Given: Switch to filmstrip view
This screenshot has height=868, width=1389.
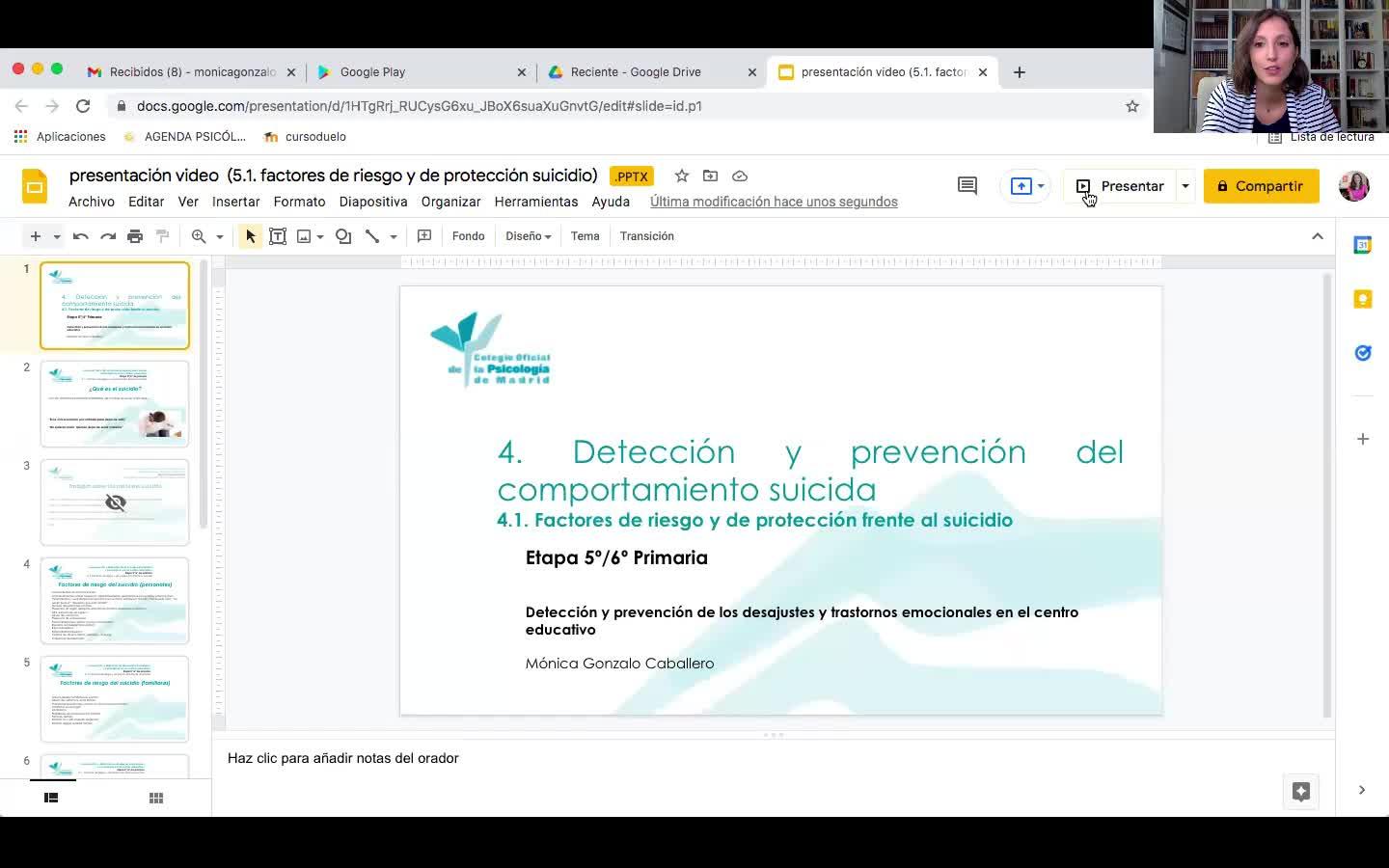Looking at the screenshot, I should click(51, 798).
